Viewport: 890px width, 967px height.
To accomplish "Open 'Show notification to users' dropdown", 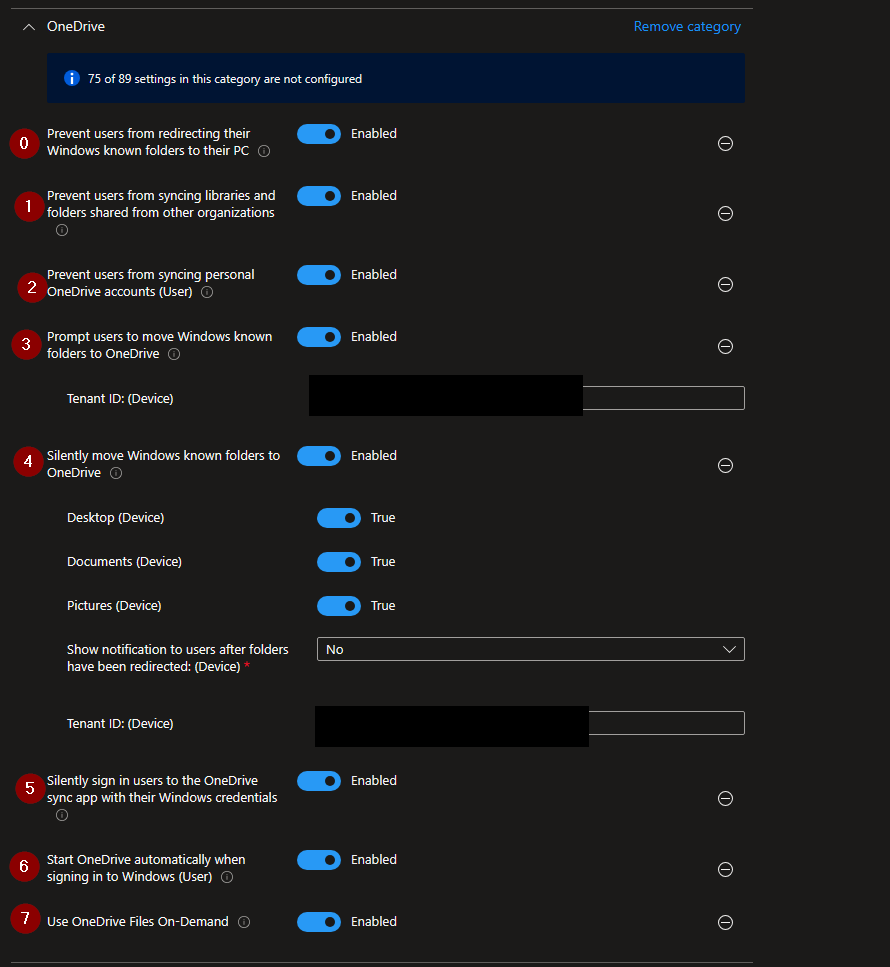I will click(x=530, y=649).
